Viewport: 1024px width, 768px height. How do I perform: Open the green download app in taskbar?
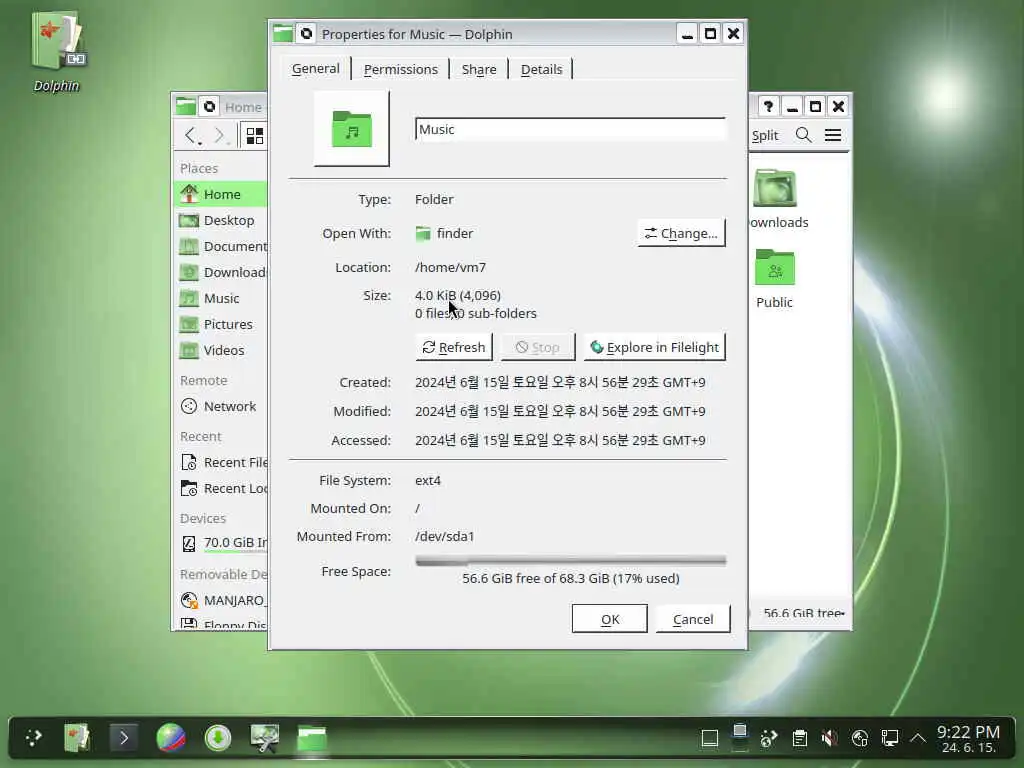217,738
